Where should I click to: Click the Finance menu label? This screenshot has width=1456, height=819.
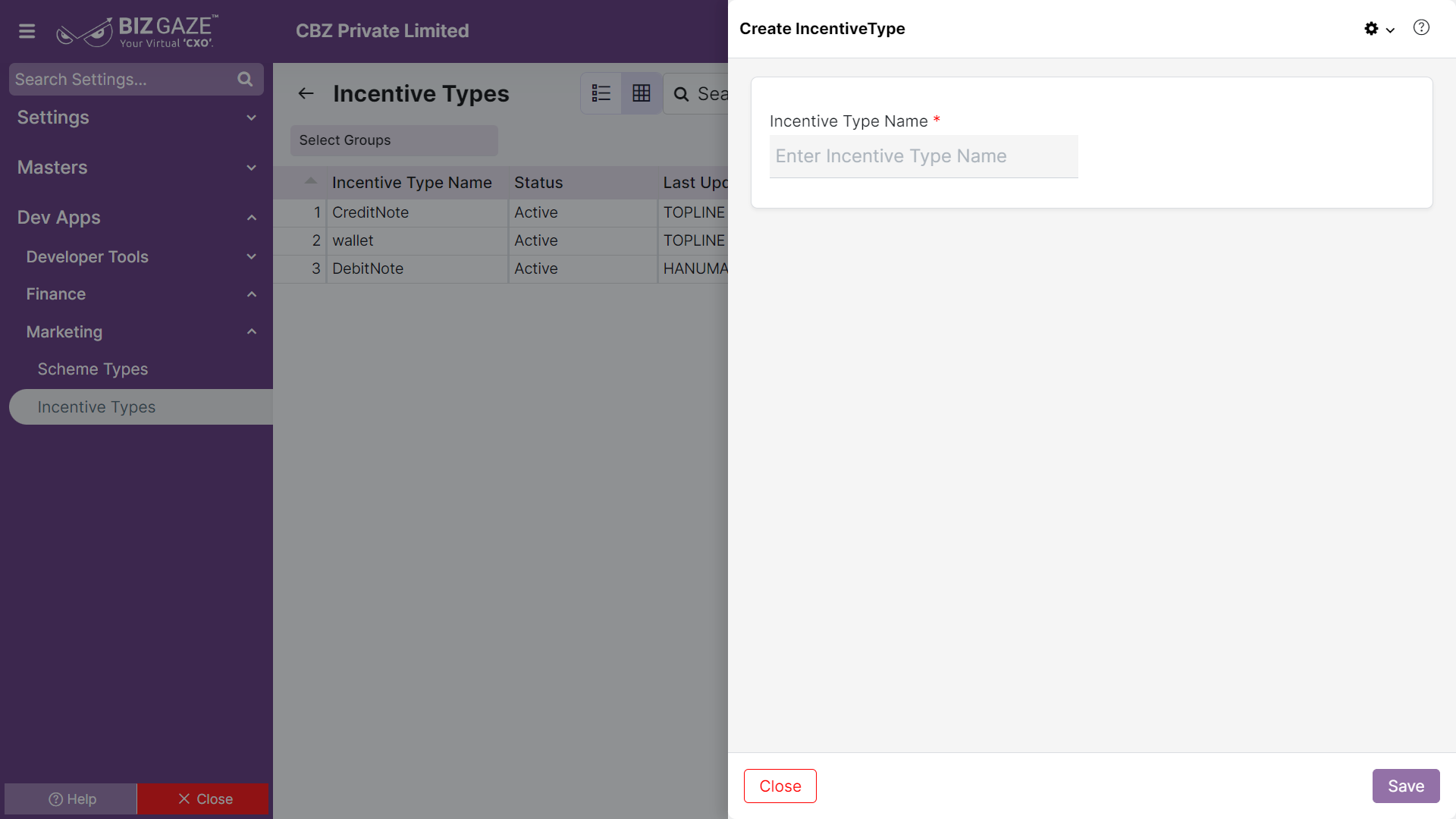tap(55, 294)
